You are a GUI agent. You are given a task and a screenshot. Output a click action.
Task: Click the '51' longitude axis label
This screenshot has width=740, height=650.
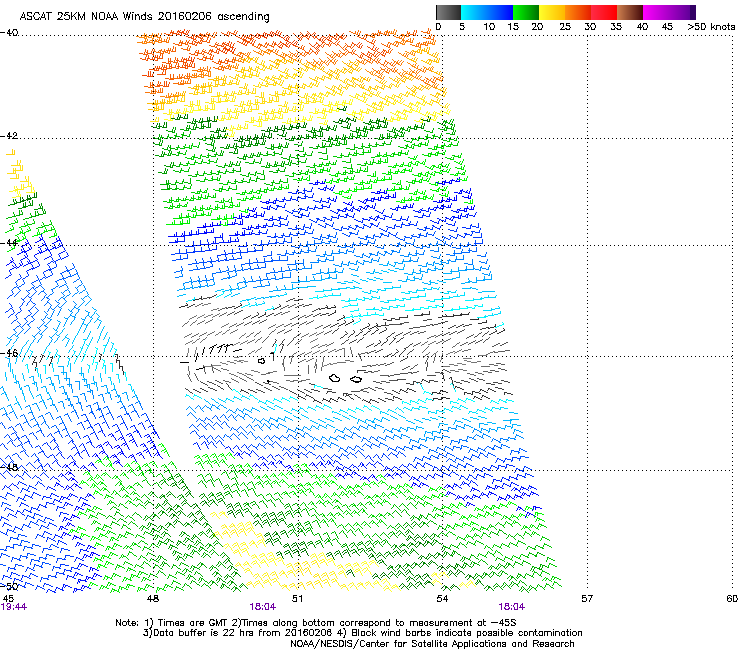(297, 599)
